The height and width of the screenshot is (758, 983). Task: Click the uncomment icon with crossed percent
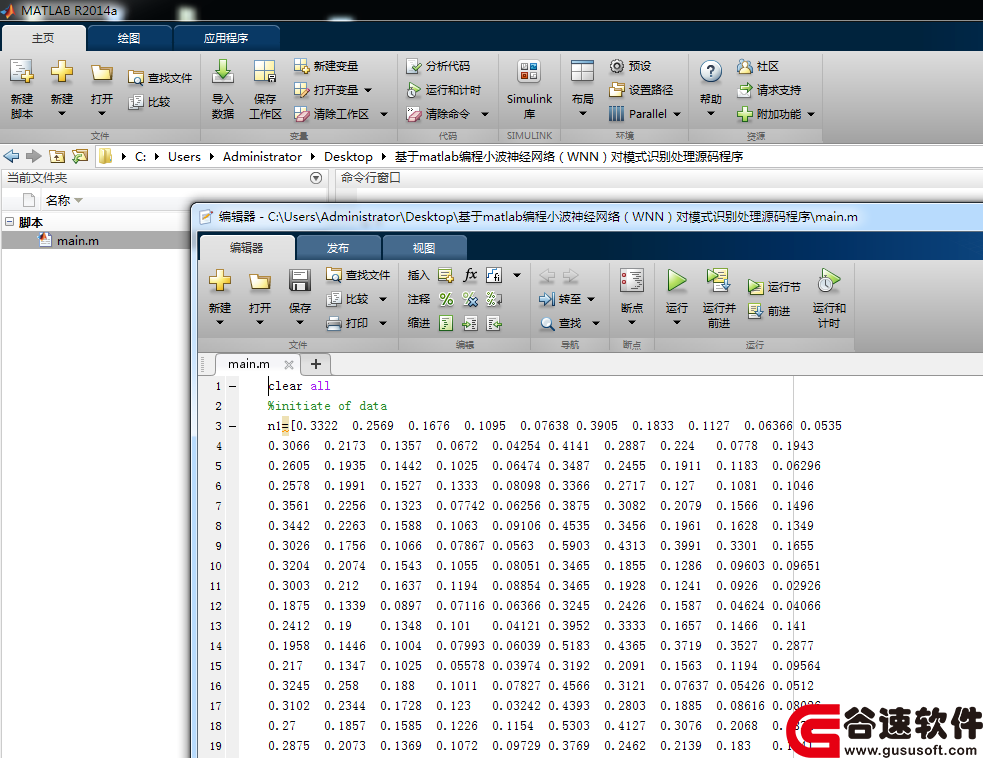(x=470, y=299)
